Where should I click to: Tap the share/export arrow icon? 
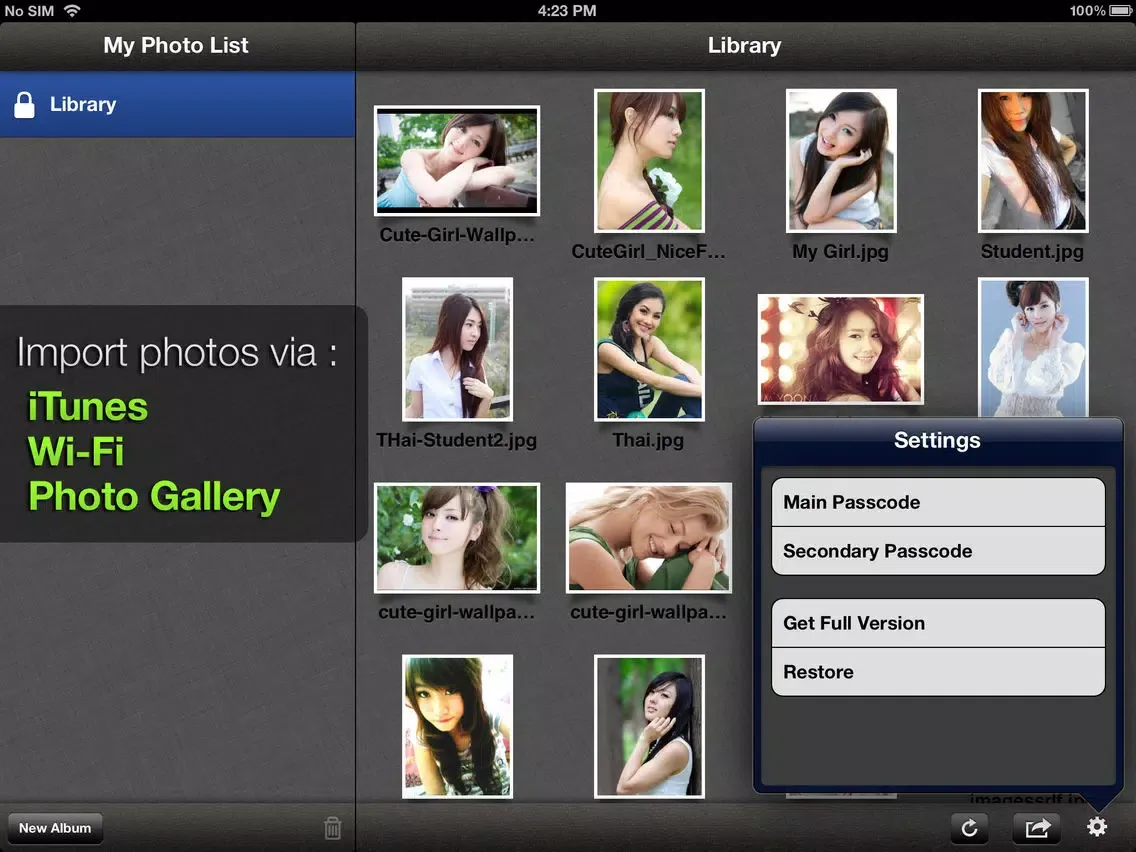1036,827
